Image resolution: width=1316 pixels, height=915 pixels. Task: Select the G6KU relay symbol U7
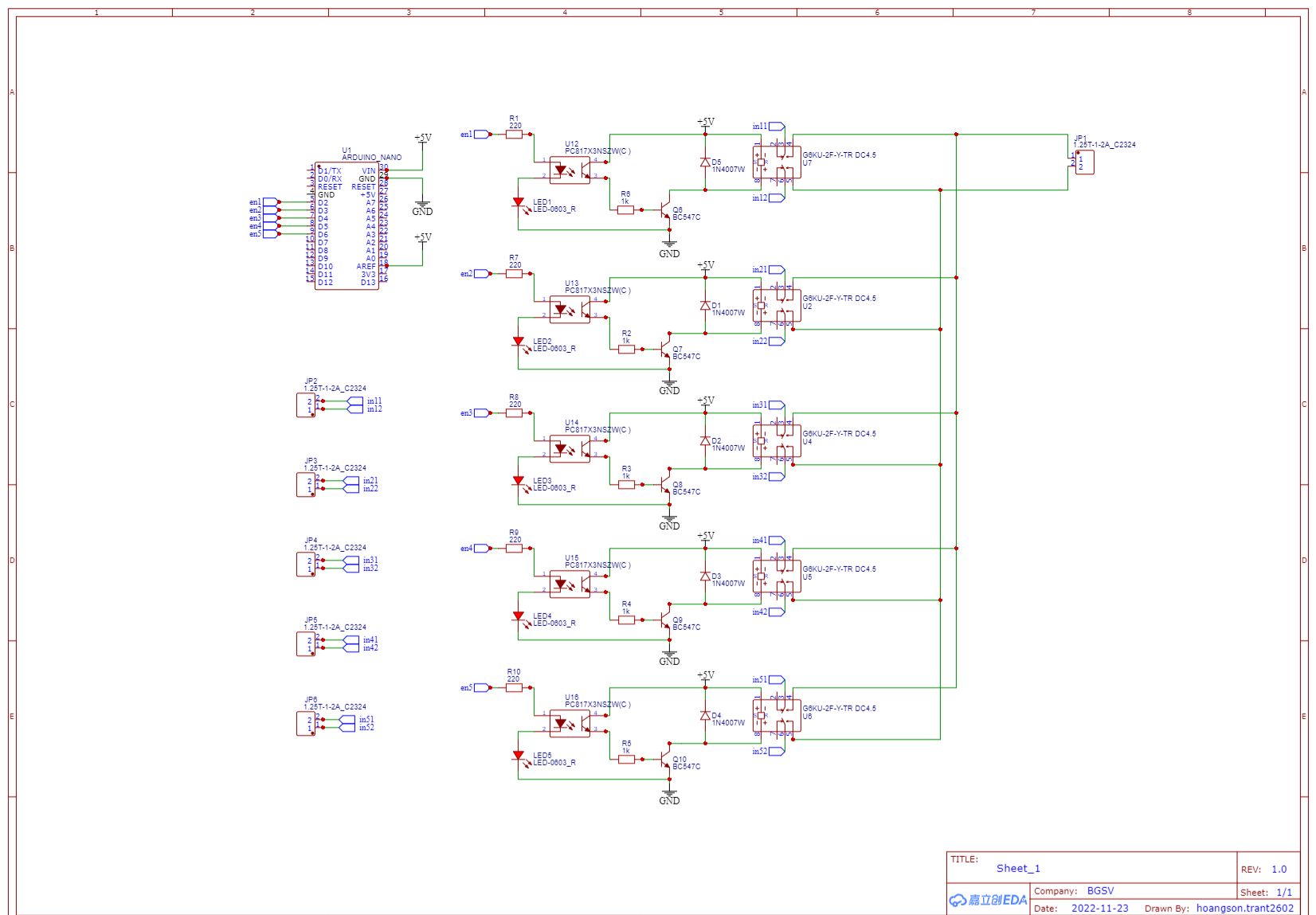[777, 163]
